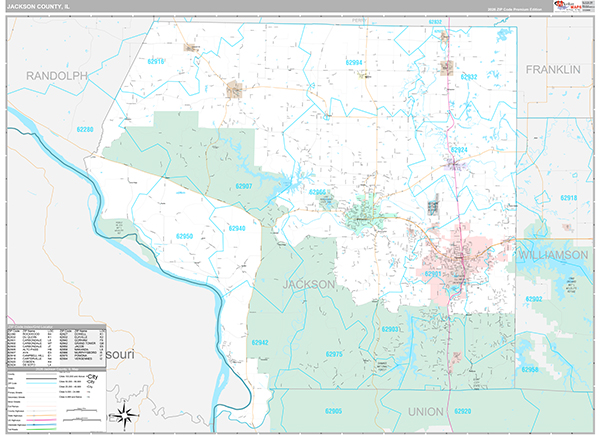Click the pink US Highway legend line
Image resolution: width=600 pixels, height=435 pixels.
click(42, 420)
